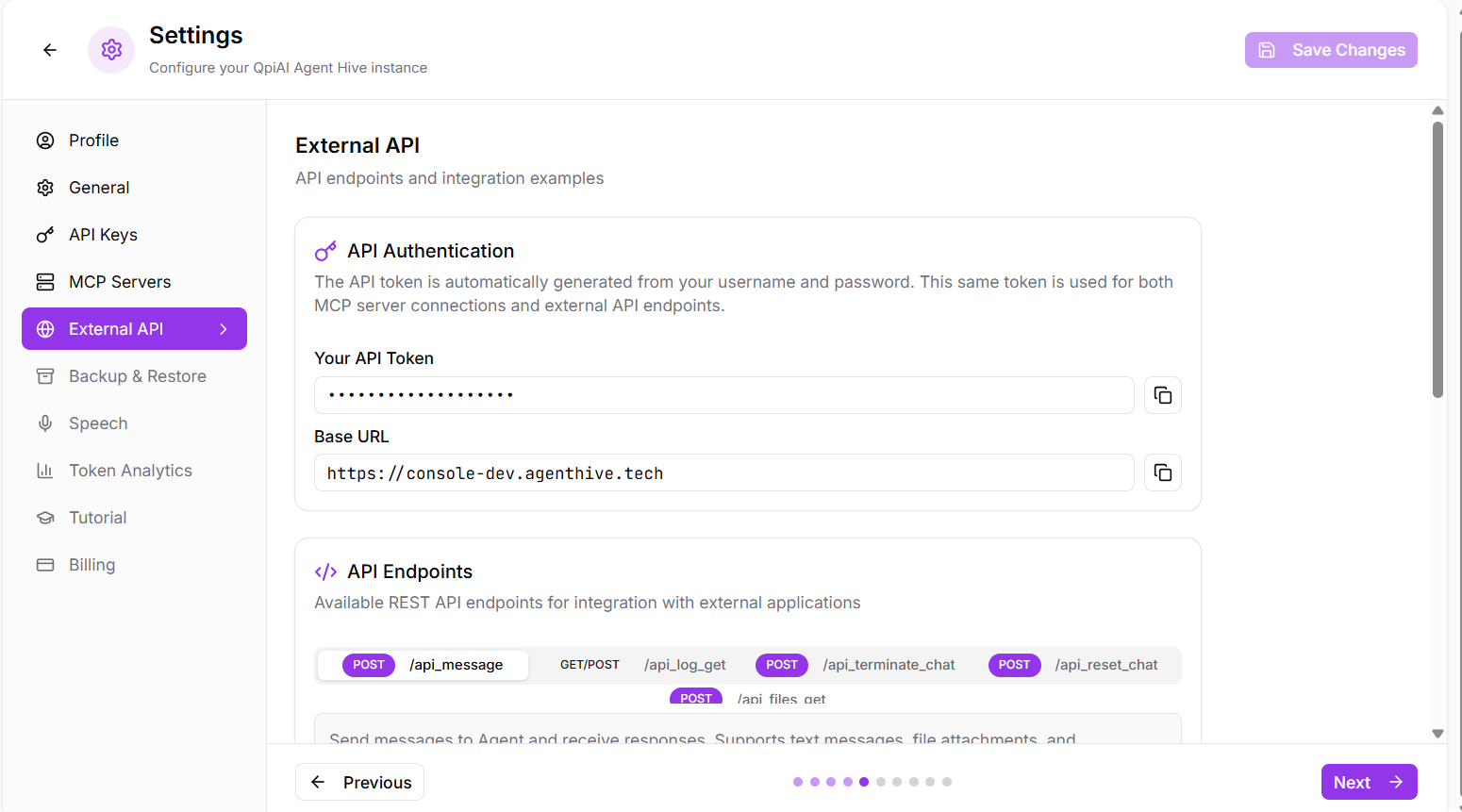1462x812 pixels.
Task: Click the Save Changes button
Action: pyautogui.click(x=1331, y=50)
